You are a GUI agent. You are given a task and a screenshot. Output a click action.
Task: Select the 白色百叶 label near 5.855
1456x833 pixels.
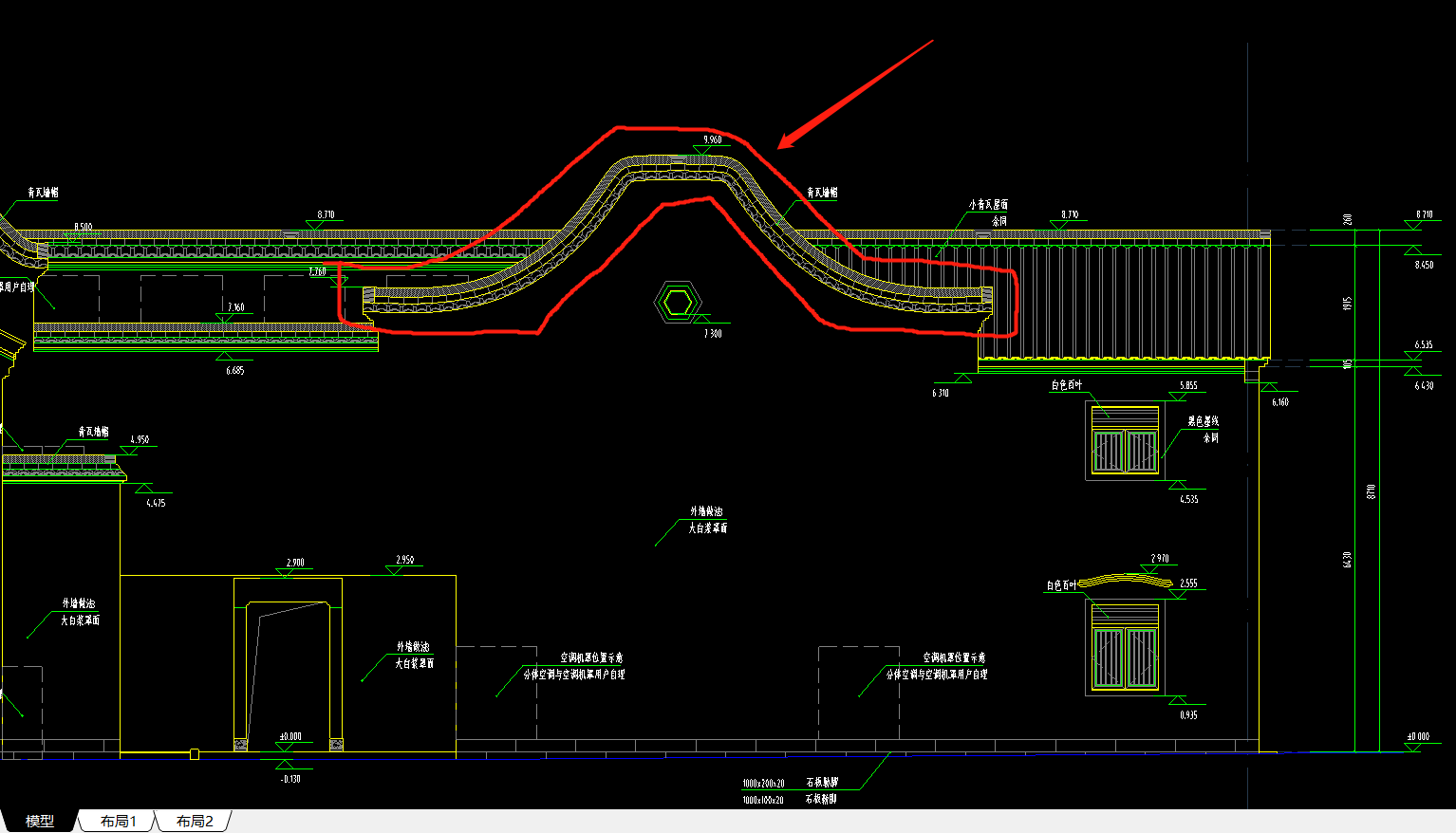(x=1066, y=385)
